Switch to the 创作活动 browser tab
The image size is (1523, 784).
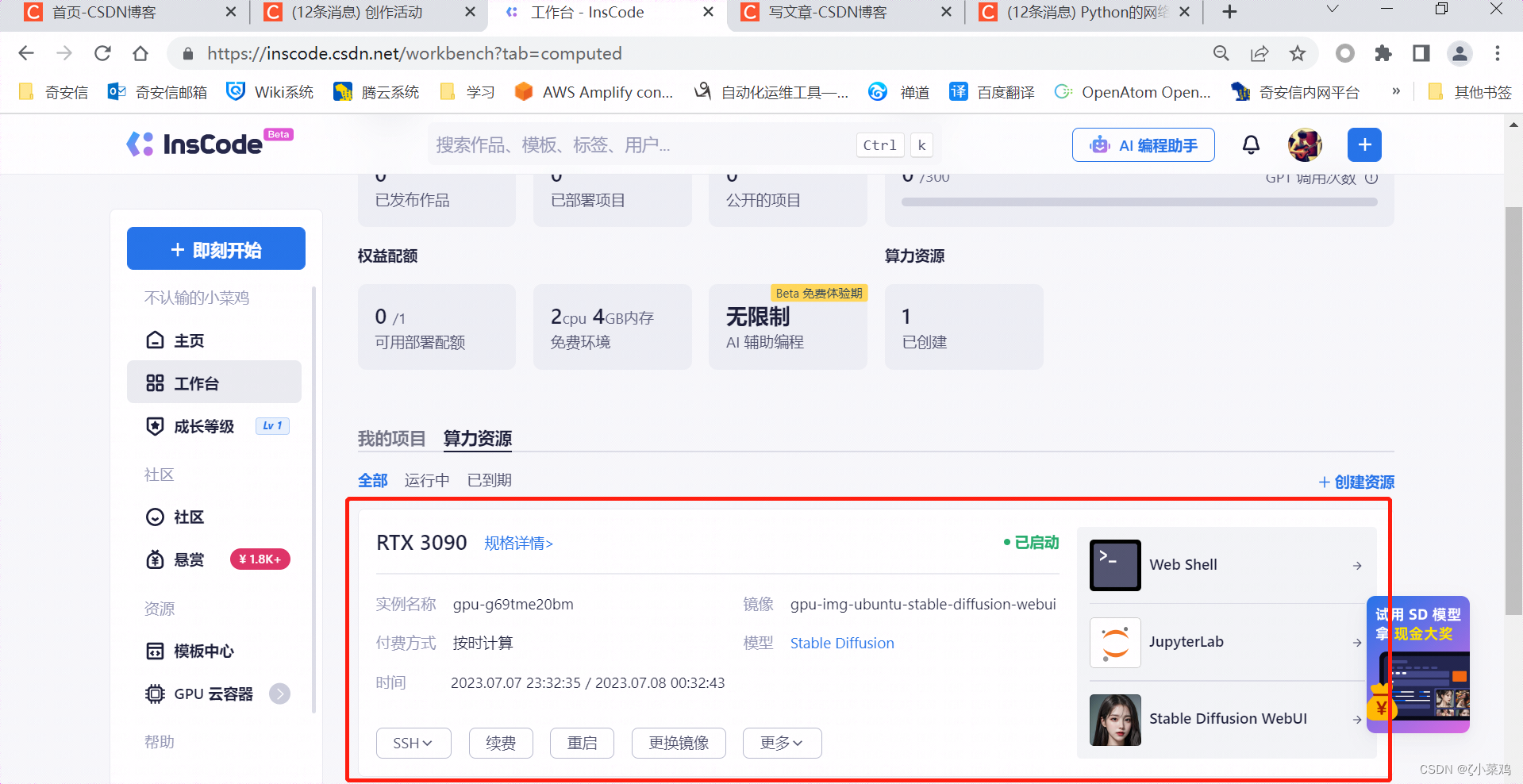point(369,13)
